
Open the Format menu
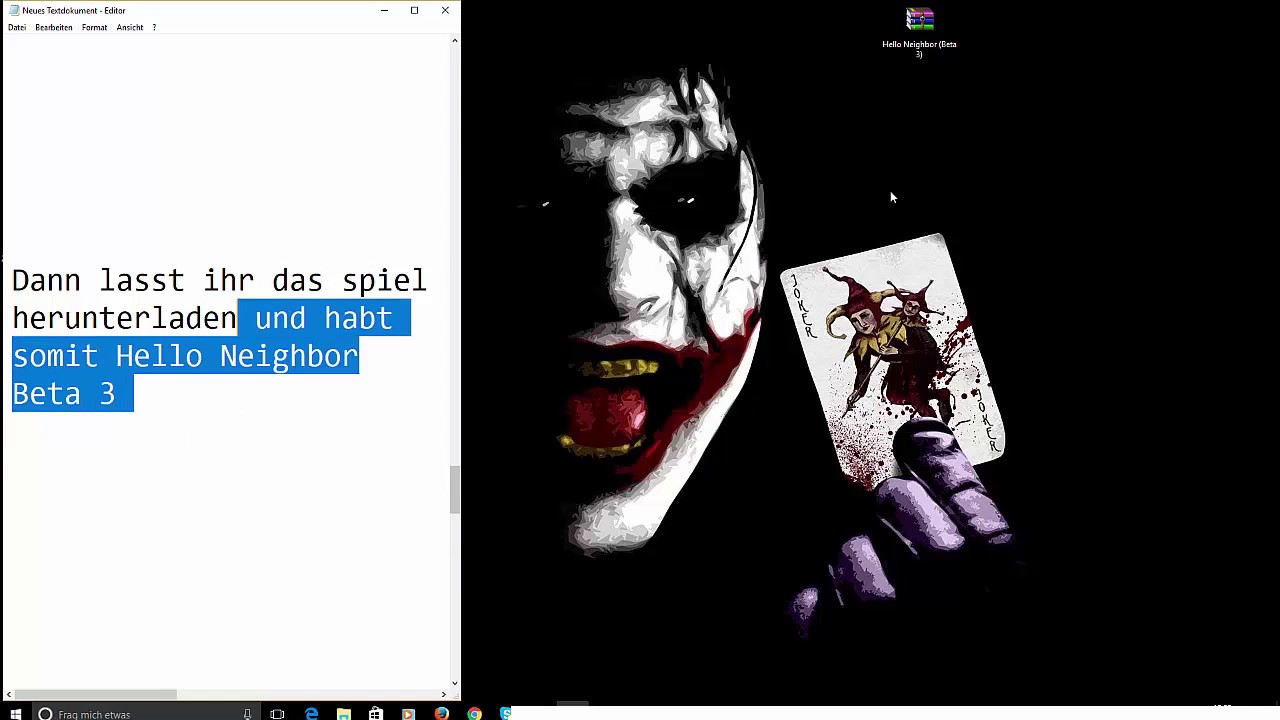94,27
